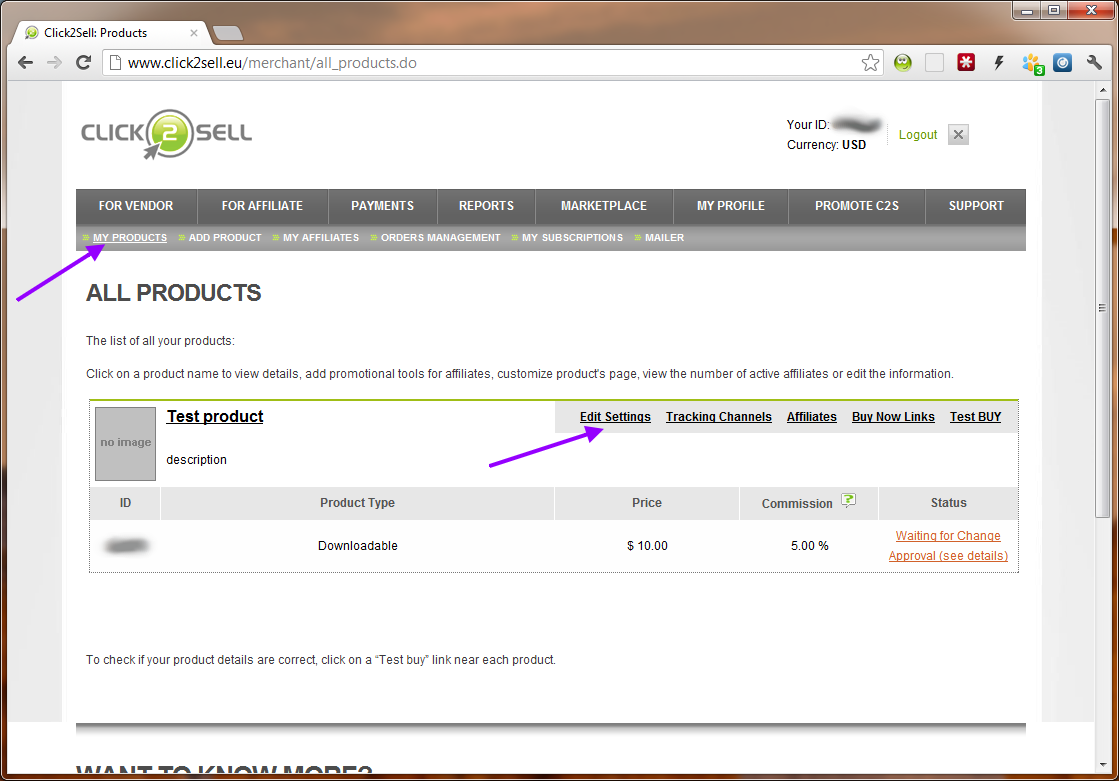Click the 5.00 % commission value
The height and width of the screenshot is (781, 1119).
809,545
